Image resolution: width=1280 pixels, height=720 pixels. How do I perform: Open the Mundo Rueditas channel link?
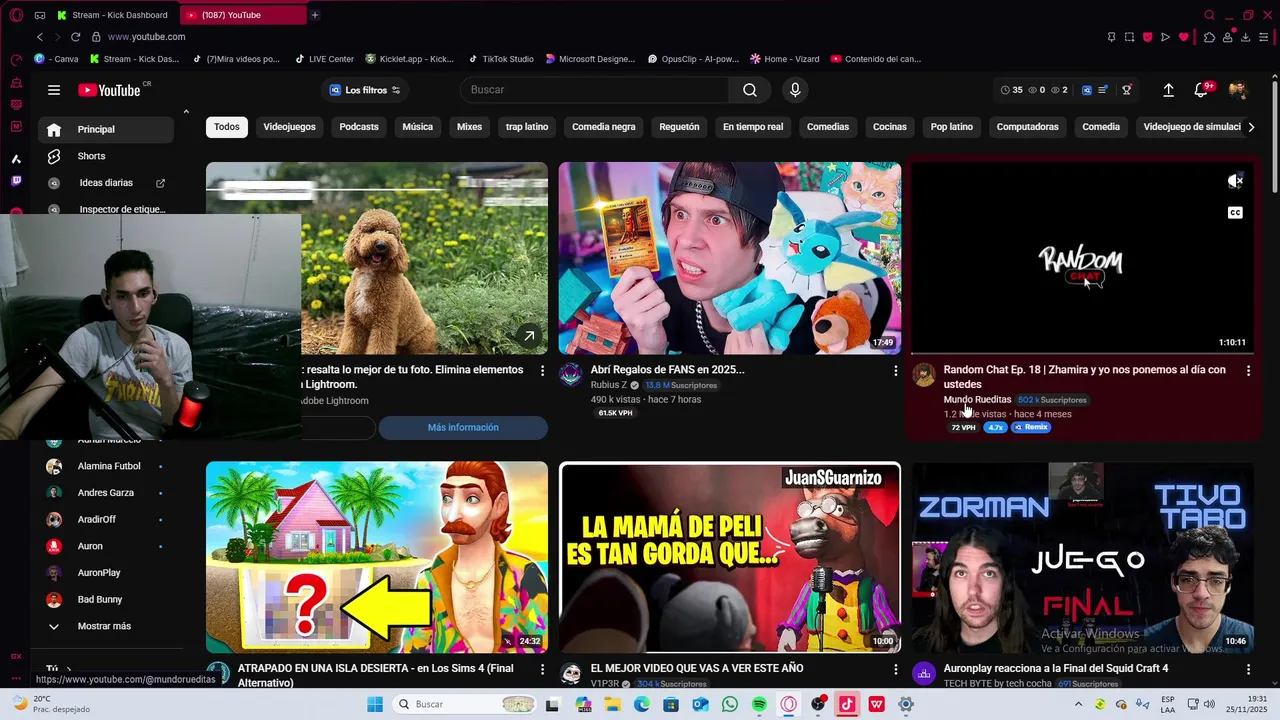[x=977, y=400]
